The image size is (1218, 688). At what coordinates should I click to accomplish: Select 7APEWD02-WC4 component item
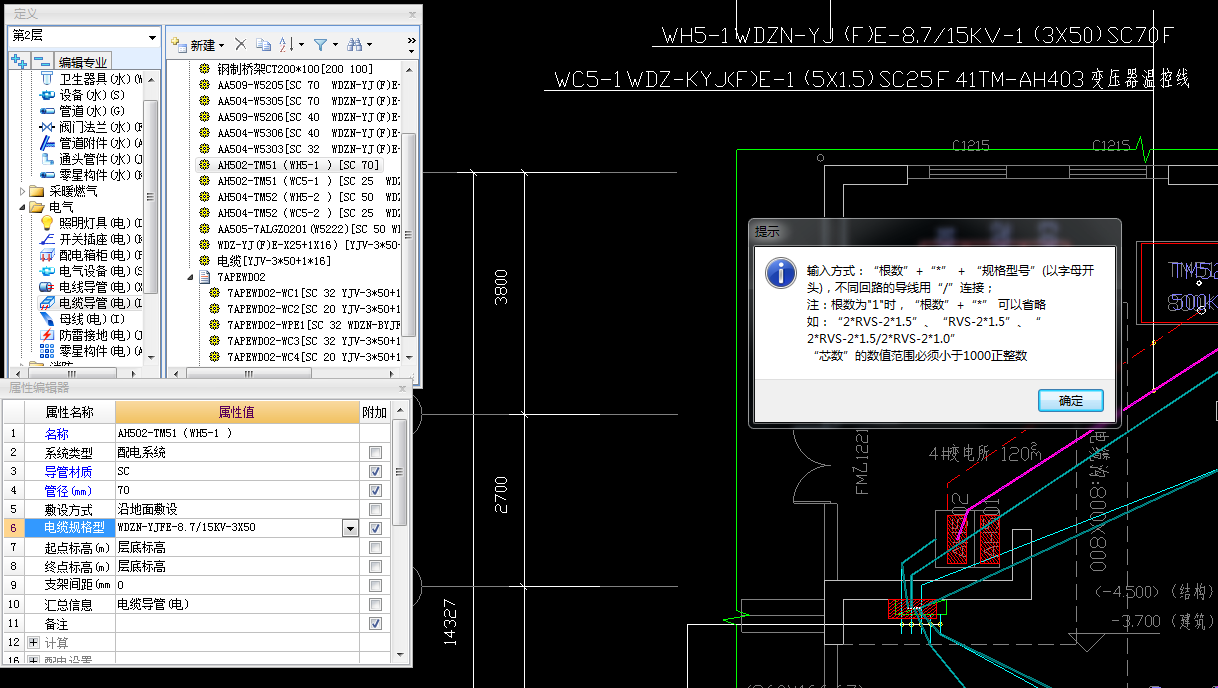(x=305, y=357)
